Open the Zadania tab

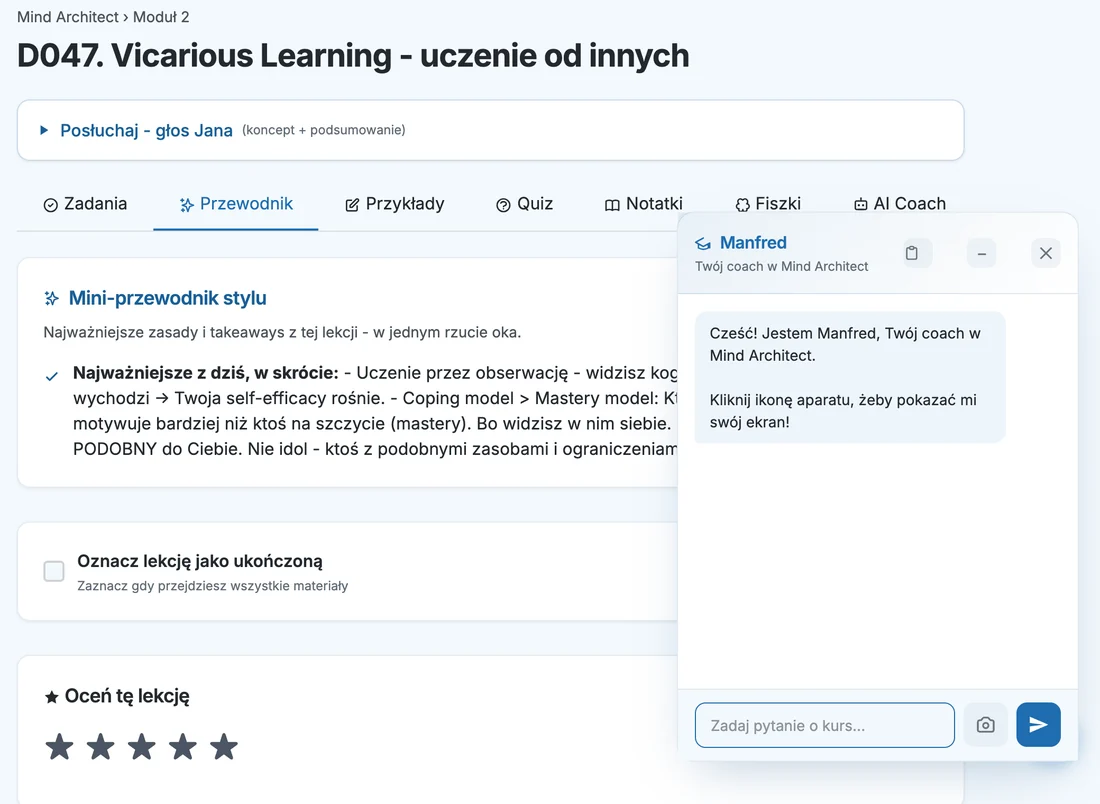coord(86,204)
